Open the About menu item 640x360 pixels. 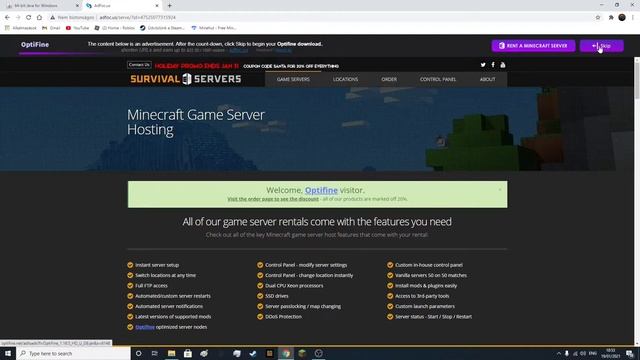coord(487,79)
